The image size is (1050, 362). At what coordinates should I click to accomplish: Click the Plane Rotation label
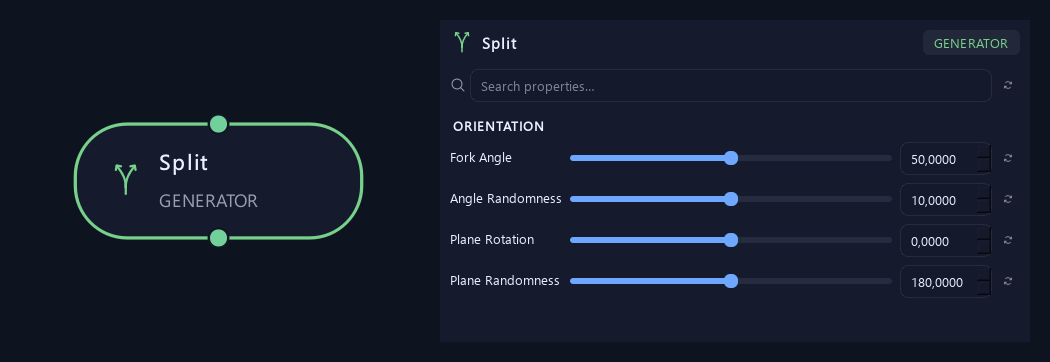[492, 240]
